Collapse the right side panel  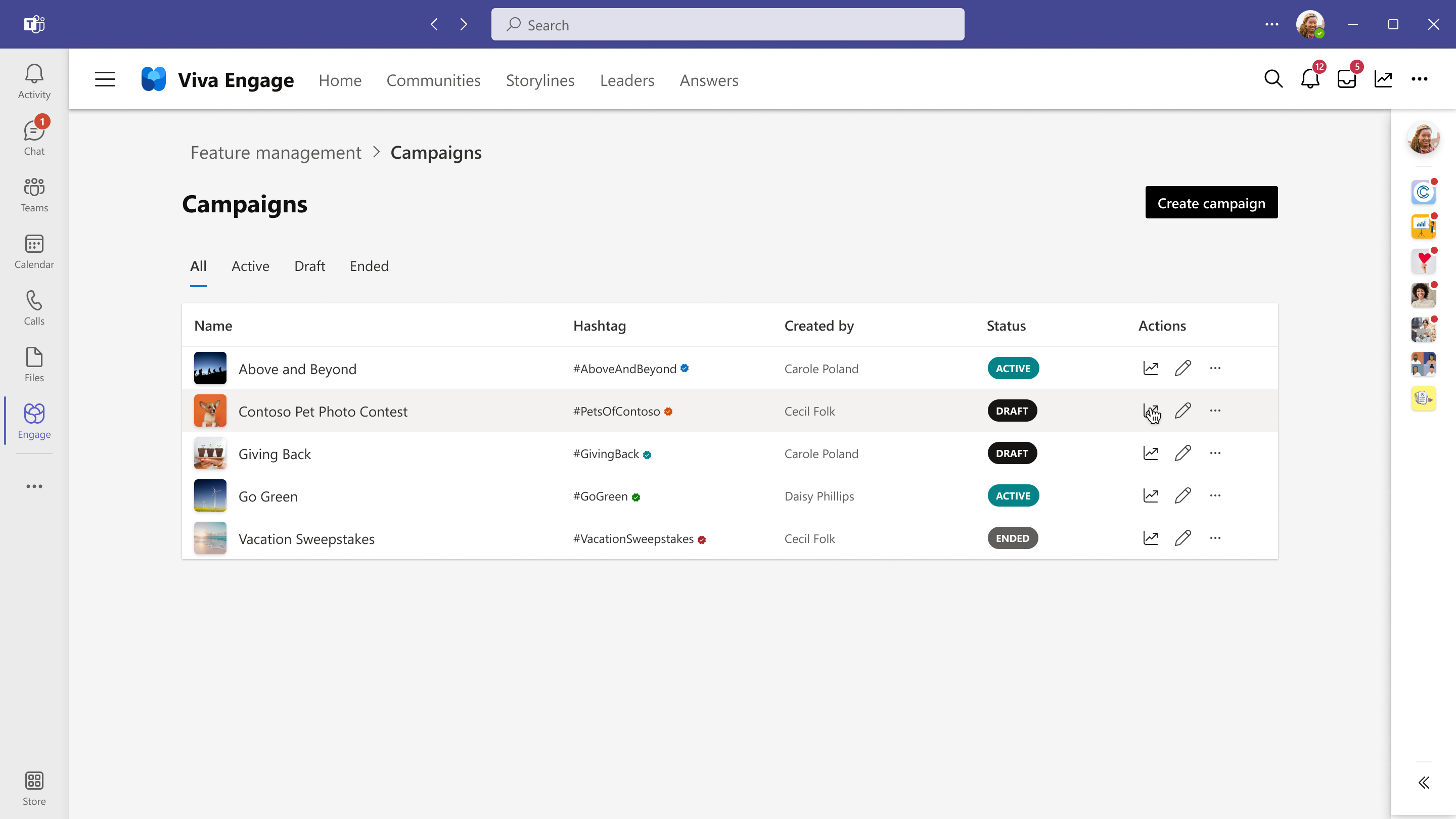1423,782
